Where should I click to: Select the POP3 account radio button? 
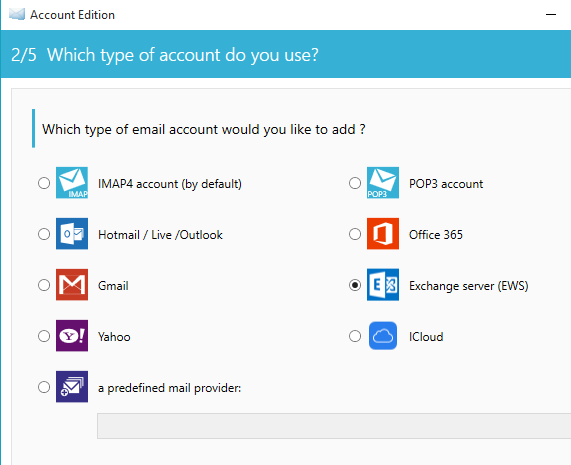click(x=355, y=183)
